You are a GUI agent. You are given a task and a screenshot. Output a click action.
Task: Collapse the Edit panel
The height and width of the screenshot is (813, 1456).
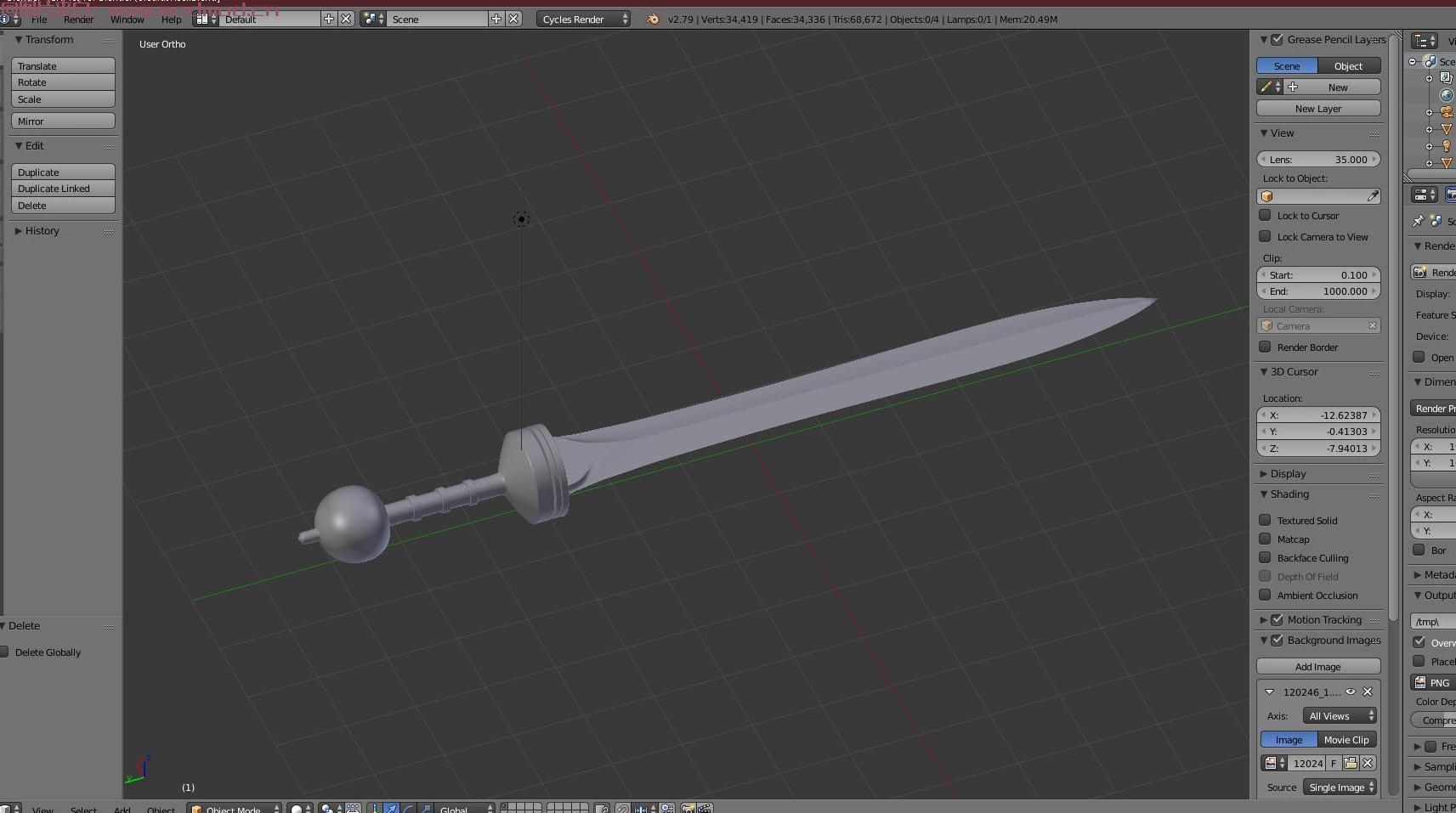[x=19, y=146]
